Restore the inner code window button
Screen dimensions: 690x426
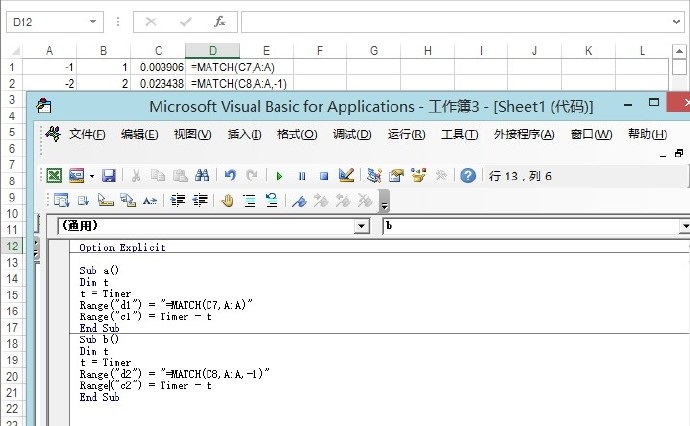click(679, 154)
